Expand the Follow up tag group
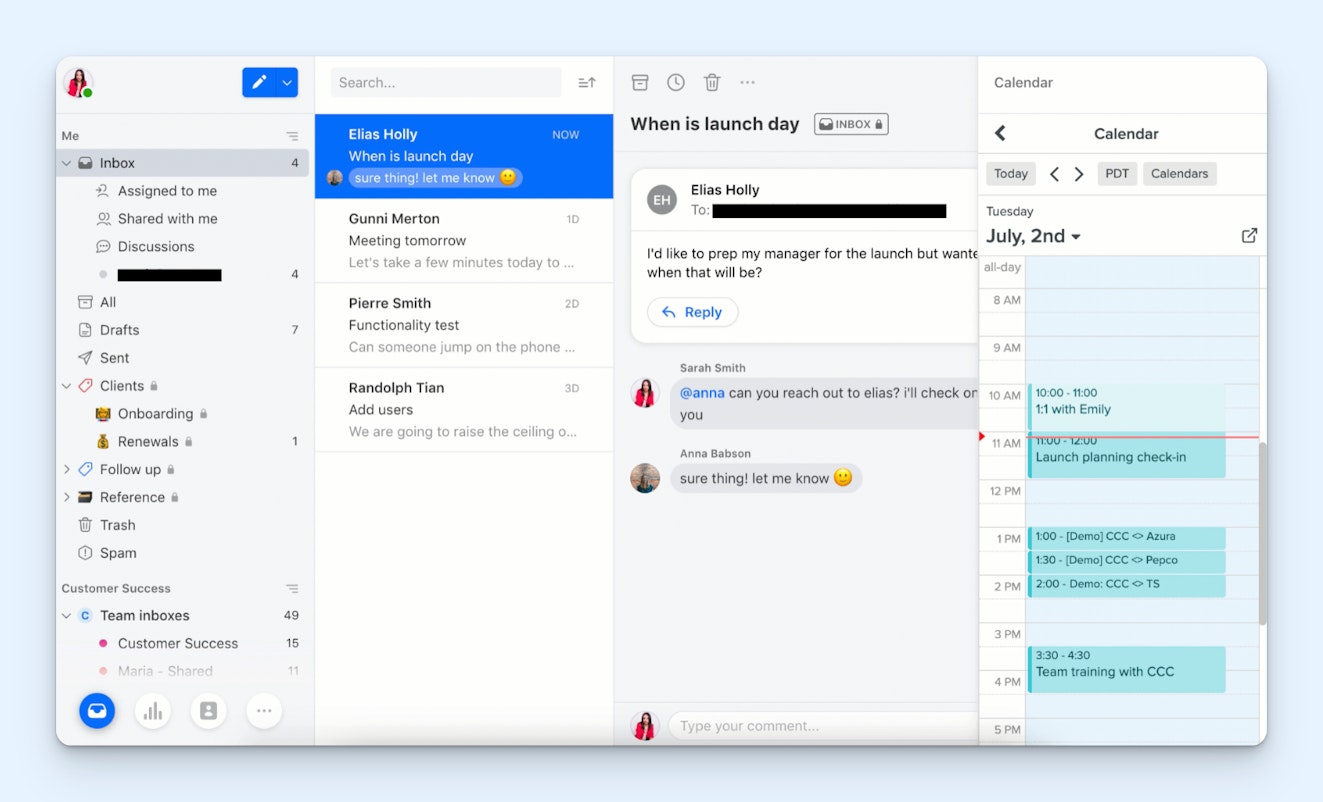The image size is (1323, 802). tap(67, 469)
